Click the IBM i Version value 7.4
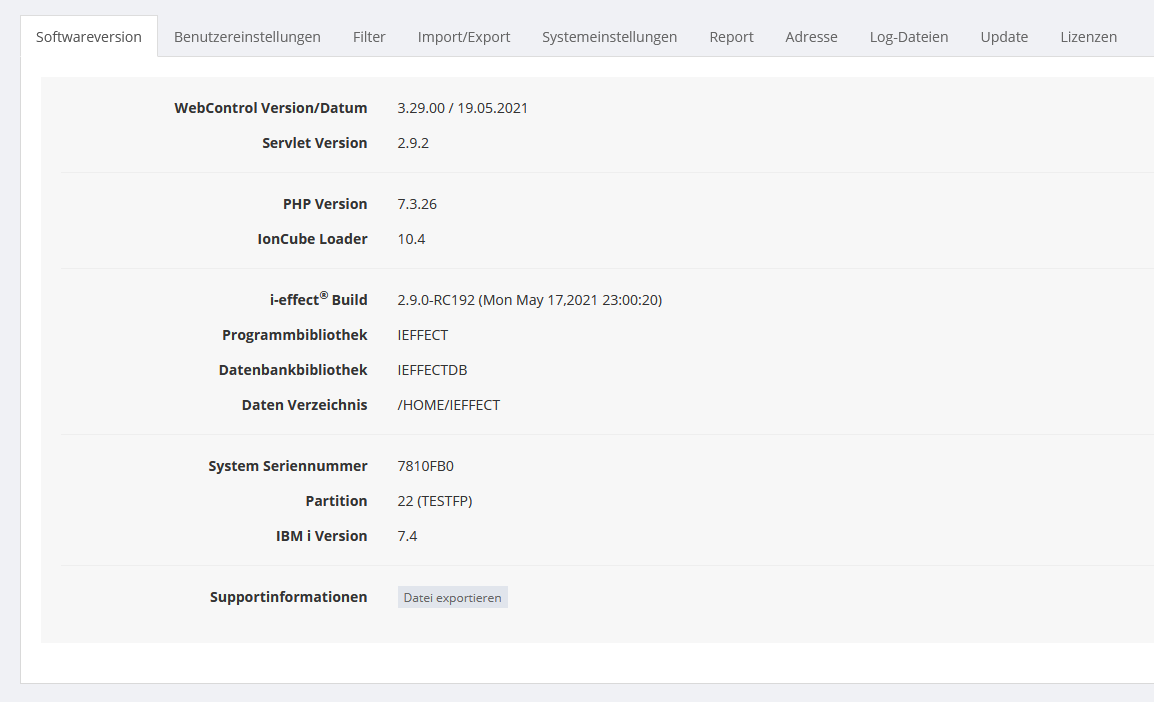 tap(407, 536)
